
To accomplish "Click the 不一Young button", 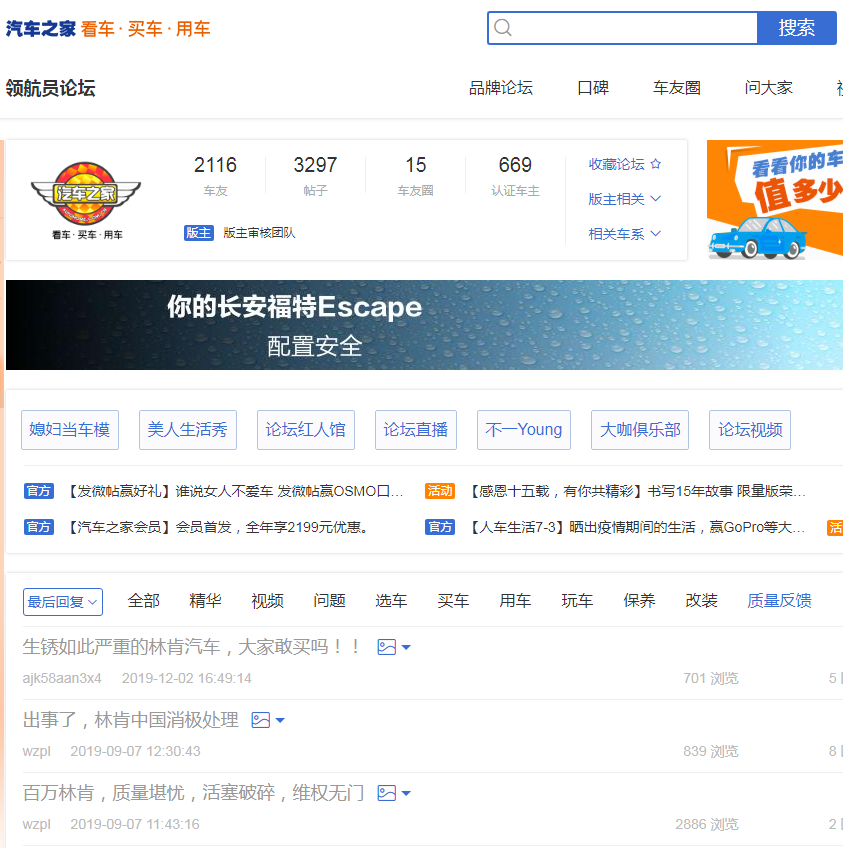I will pyautogui.click(x=523, y=430).
